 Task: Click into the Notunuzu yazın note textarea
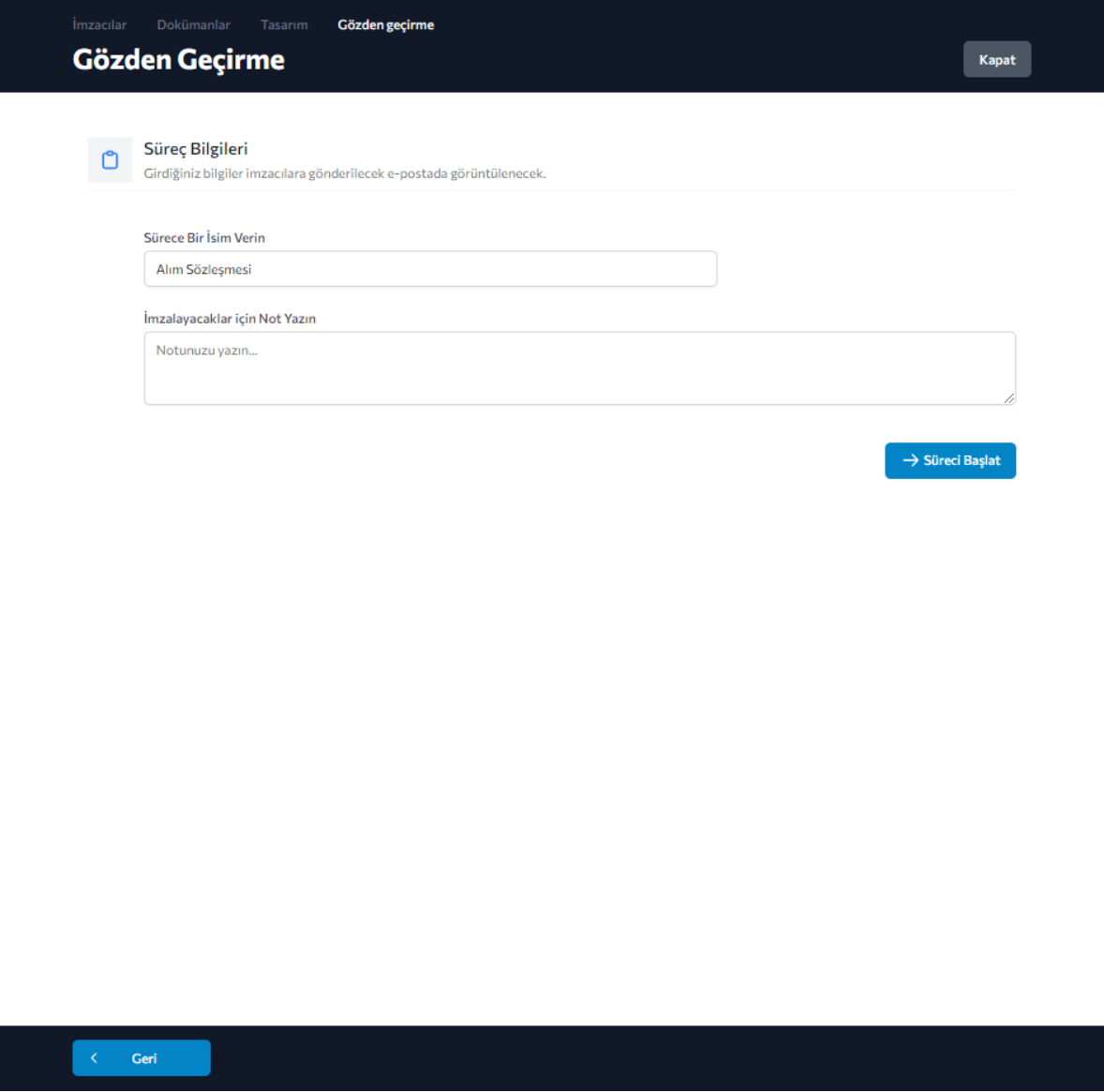pos(579,368)
